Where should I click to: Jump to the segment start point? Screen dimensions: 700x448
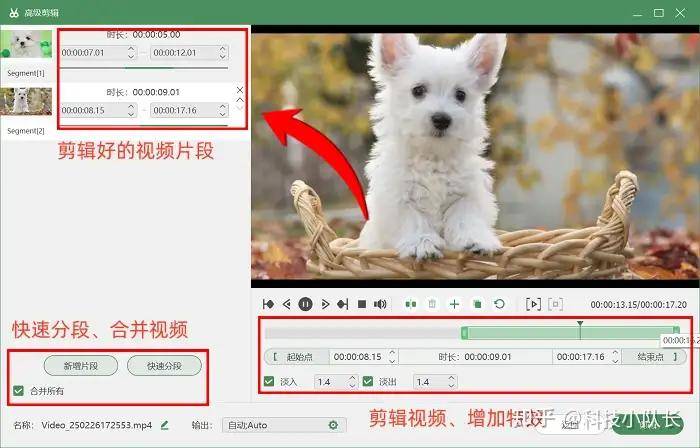(268, 304)
